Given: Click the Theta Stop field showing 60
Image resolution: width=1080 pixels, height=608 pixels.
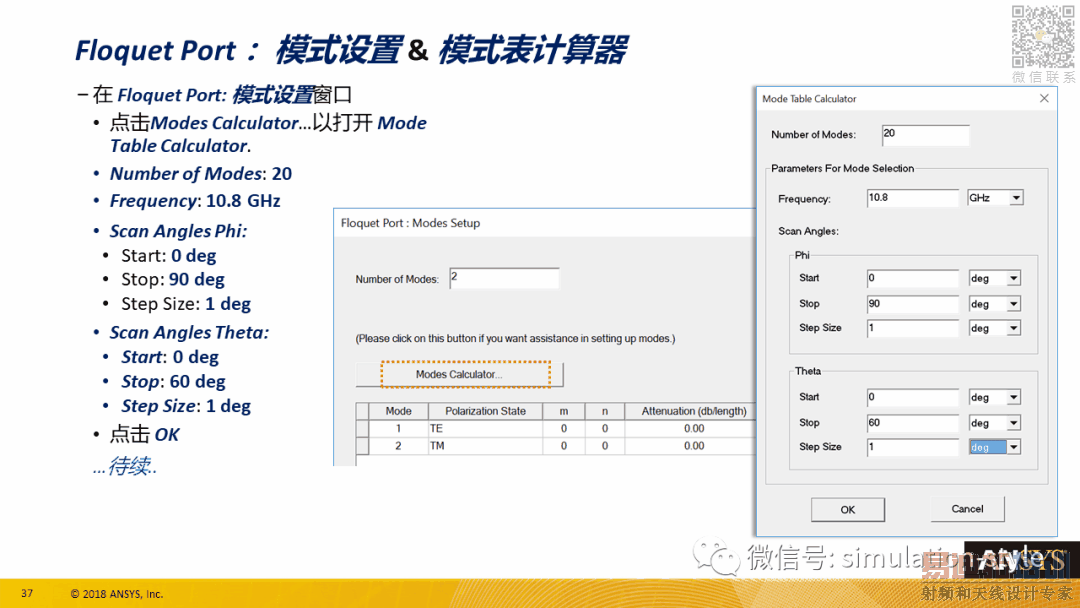Looking at the screenshot, I should point(912,423).
